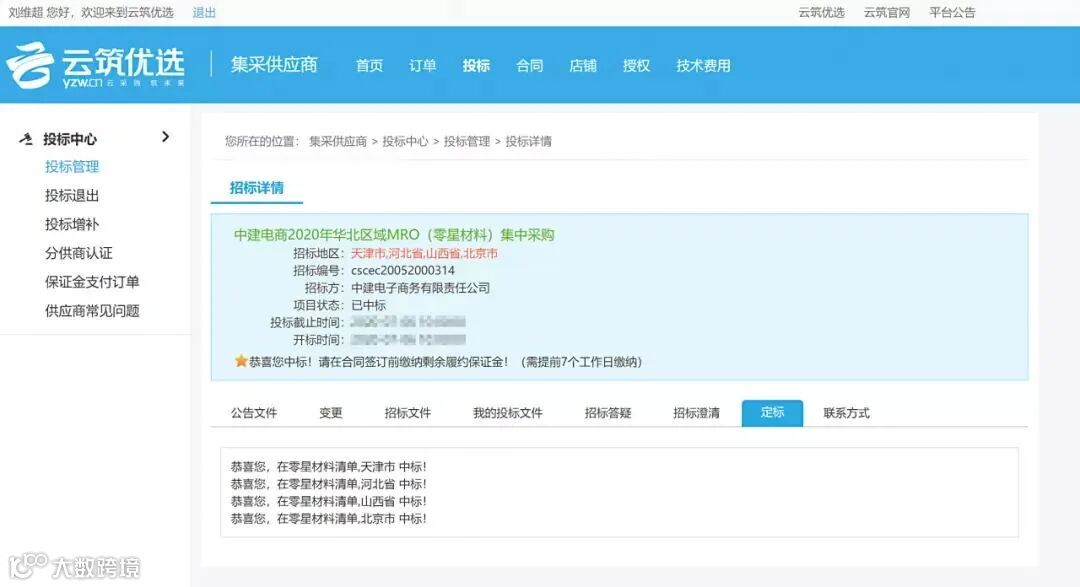Viewport: 1080px width, 587px height.
Task: Switch to the 变更 tab
Action: pos(331,413)
